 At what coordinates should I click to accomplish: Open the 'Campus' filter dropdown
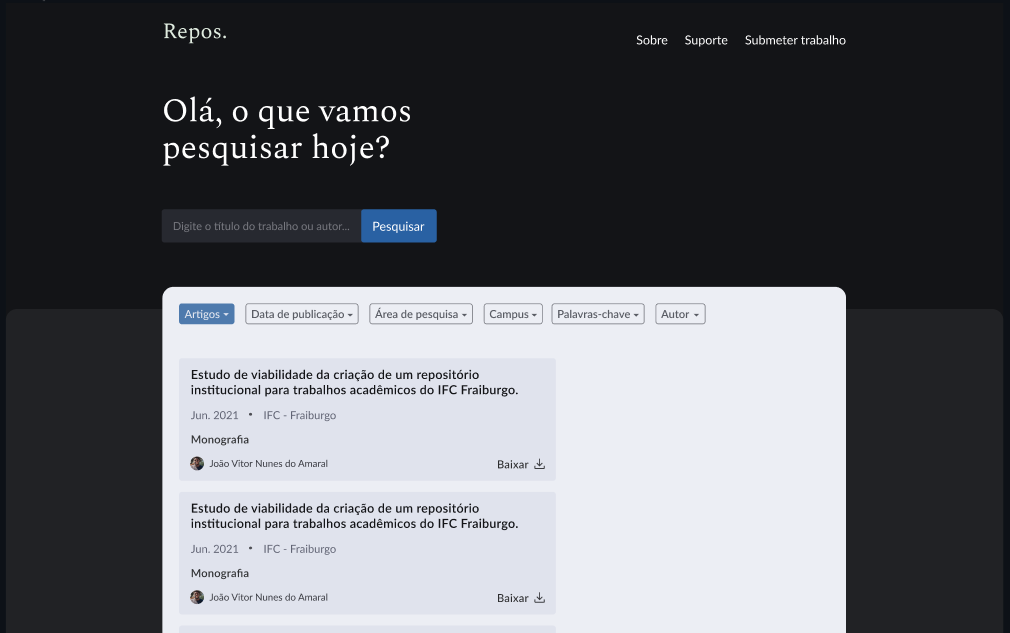pyautogui.click(x=512, y=313)
